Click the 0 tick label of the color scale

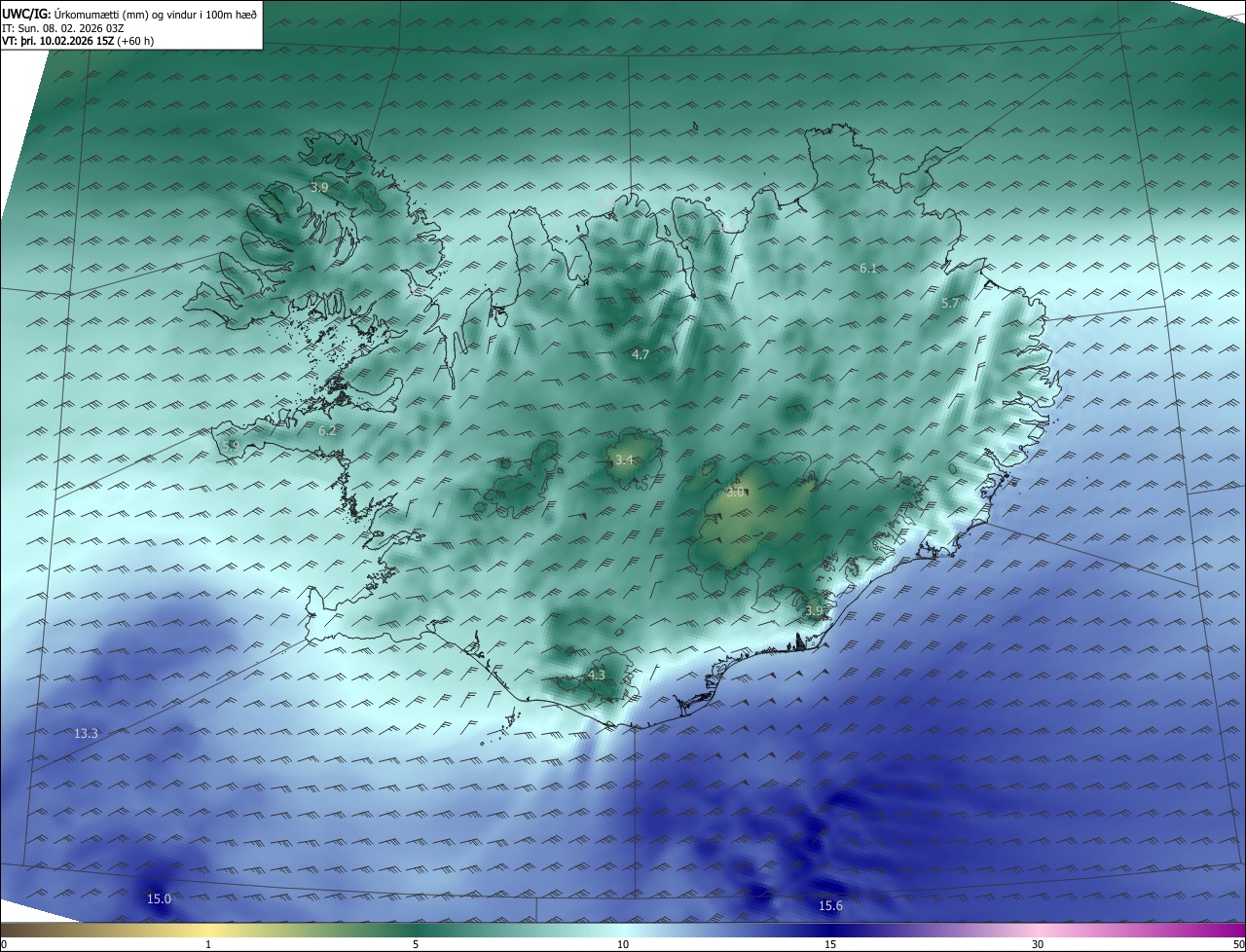pos(4,944)
